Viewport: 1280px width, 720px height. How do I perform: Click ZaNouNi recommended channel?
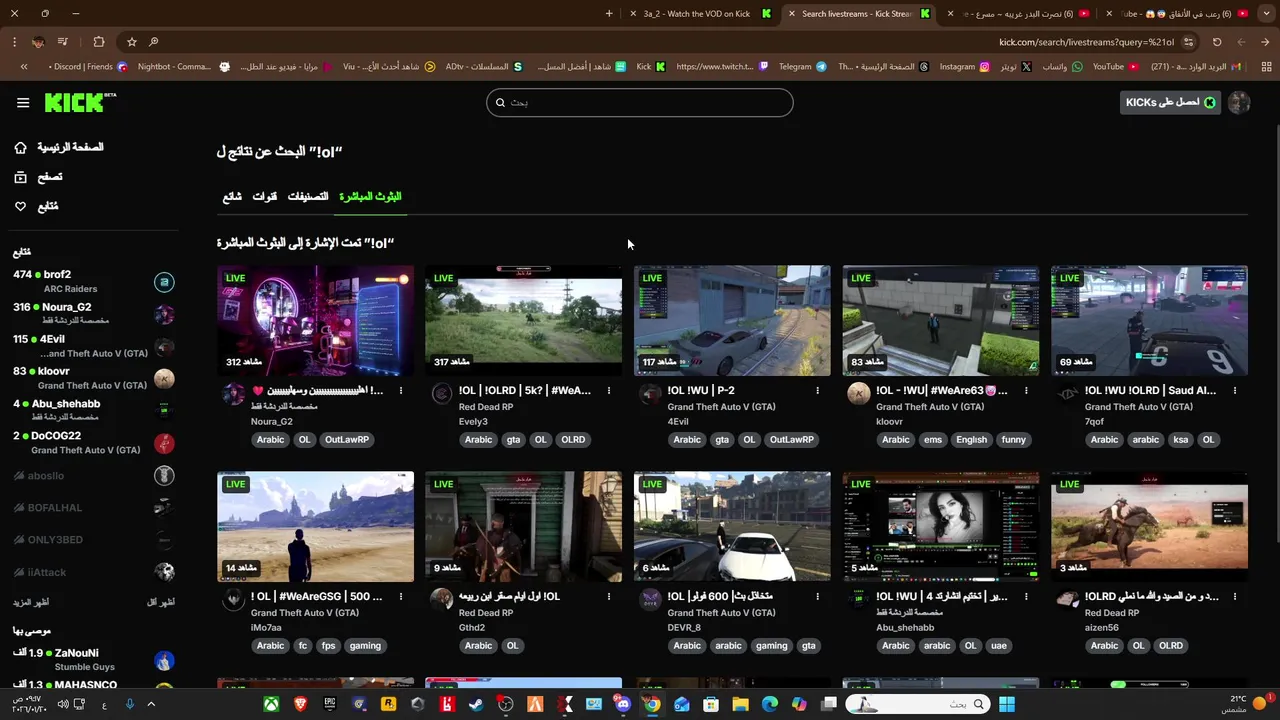(93, 659)
